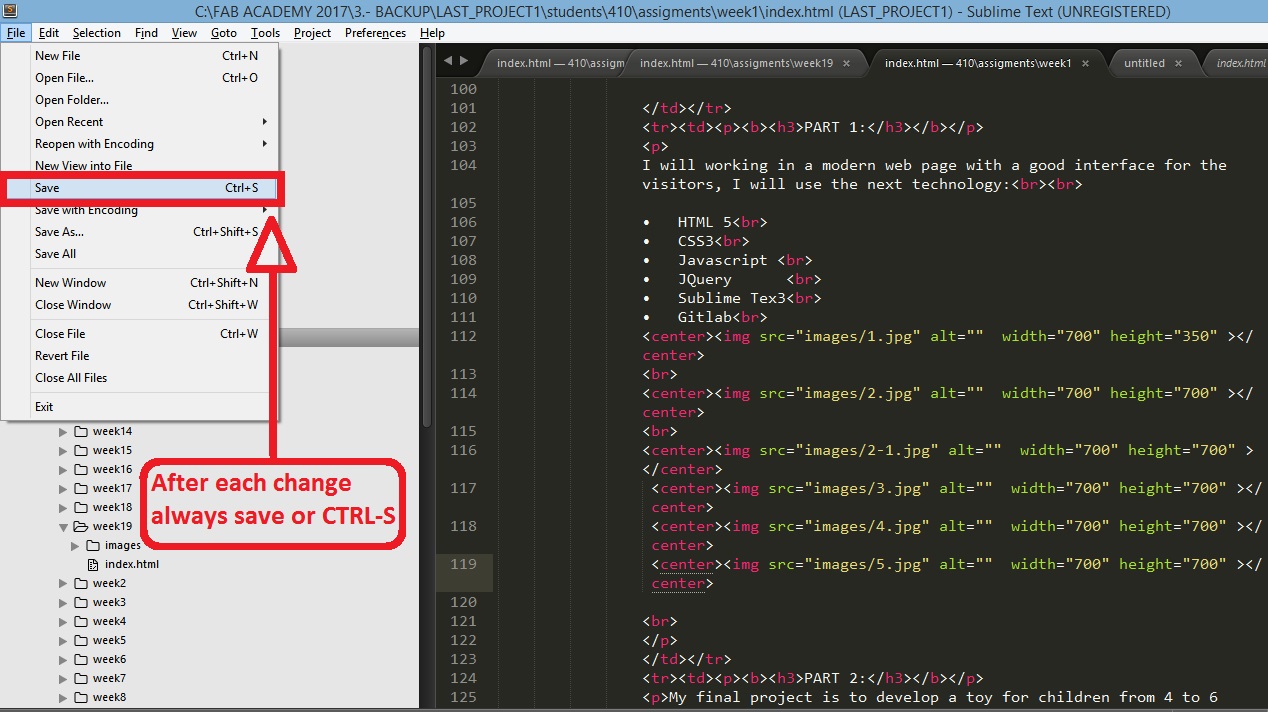Open the Tools menu
This screenshot has width=1268, height=712.
coord(265,33)
